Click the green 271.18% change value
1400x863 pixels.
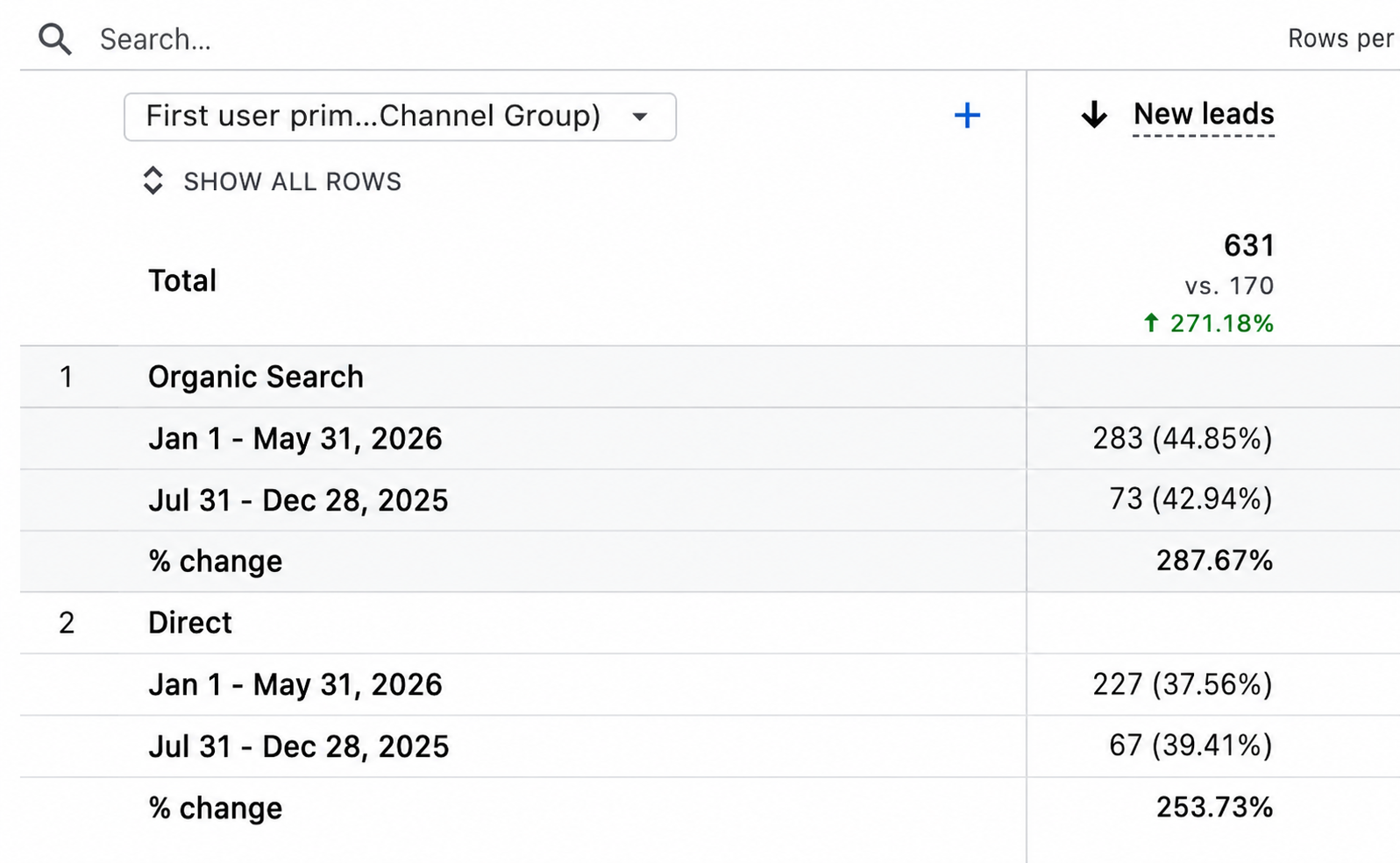[1209, 323]
